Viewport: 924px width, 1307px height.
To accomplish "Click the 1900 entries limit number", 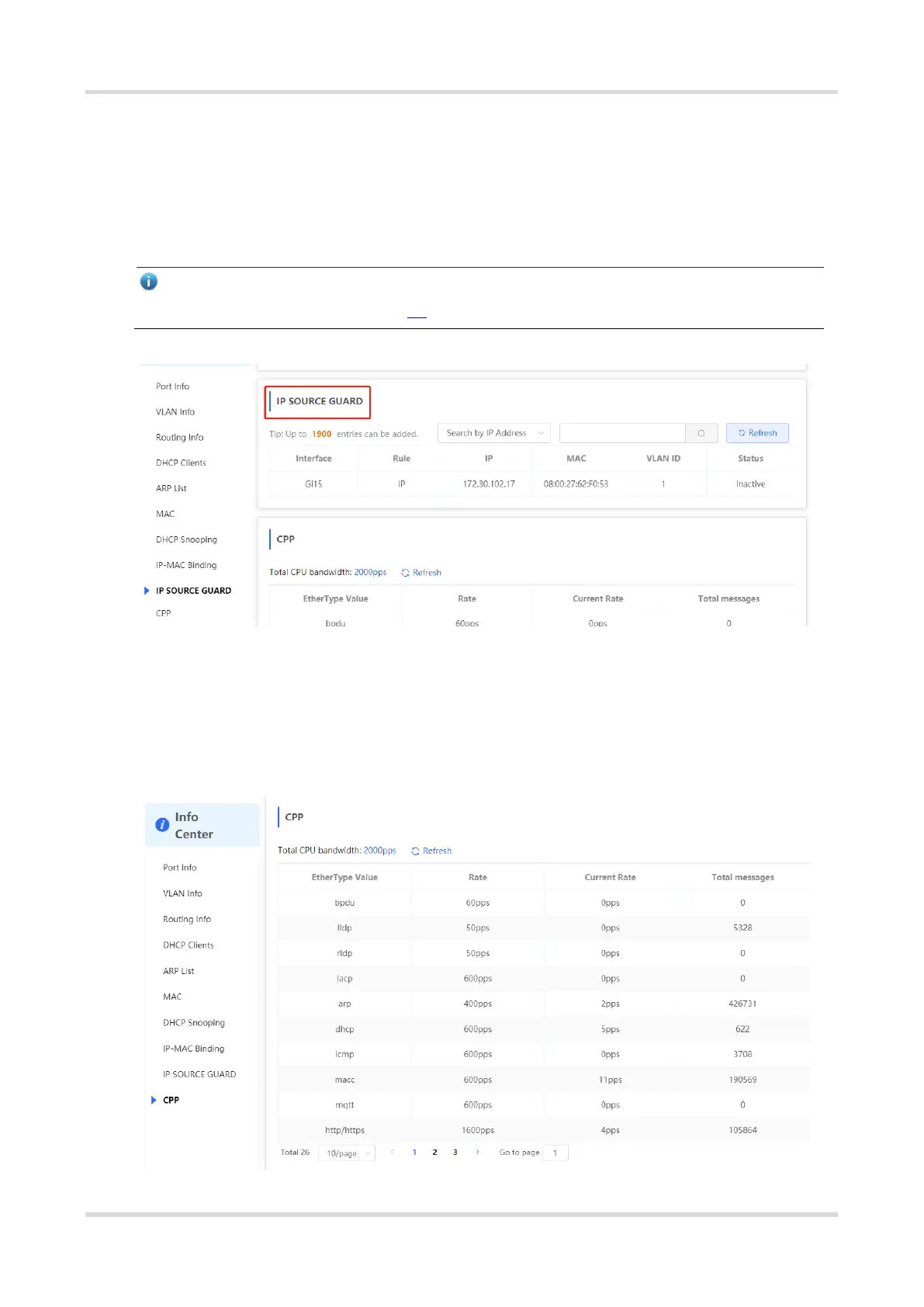I will click(x=321, y=434).
